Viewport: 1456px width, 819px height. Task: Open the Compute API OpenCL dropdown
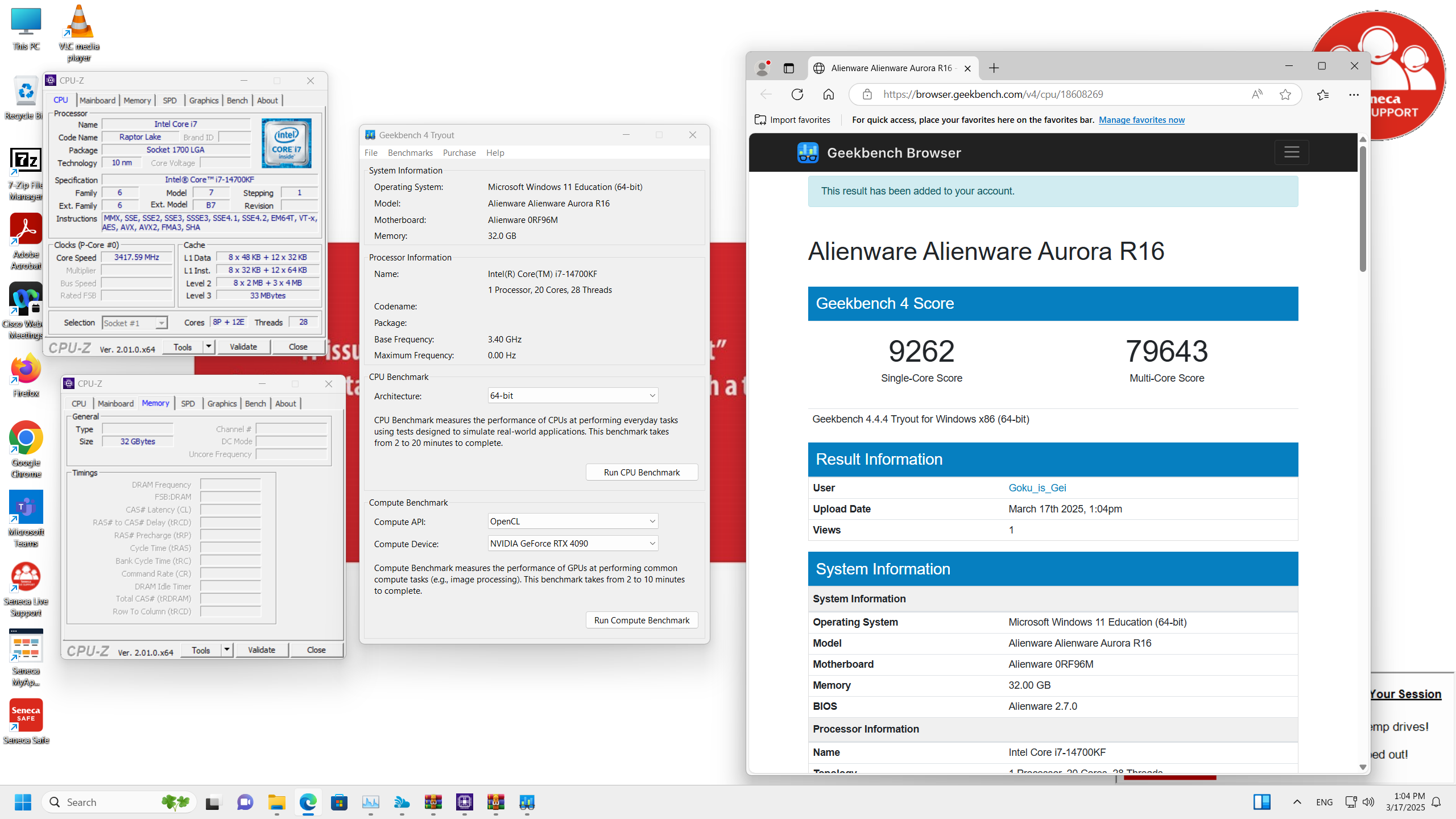[573, 521]
